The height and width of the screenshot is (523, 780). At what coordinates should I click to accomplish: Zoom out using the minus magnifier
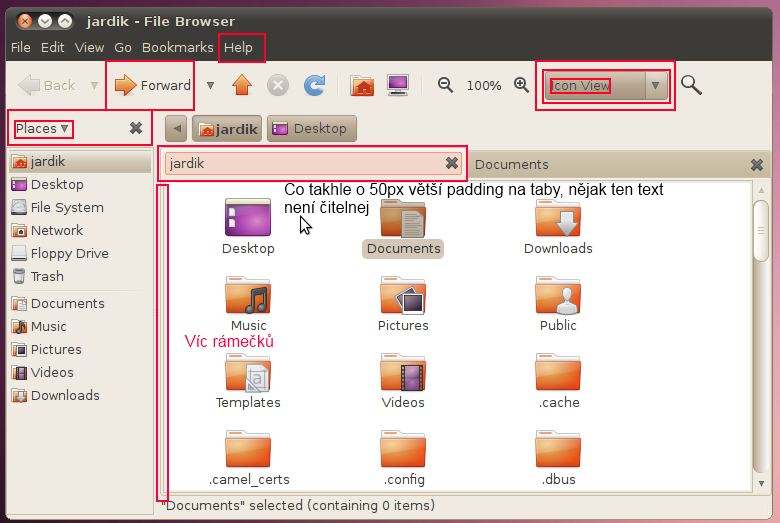[445, 85]
